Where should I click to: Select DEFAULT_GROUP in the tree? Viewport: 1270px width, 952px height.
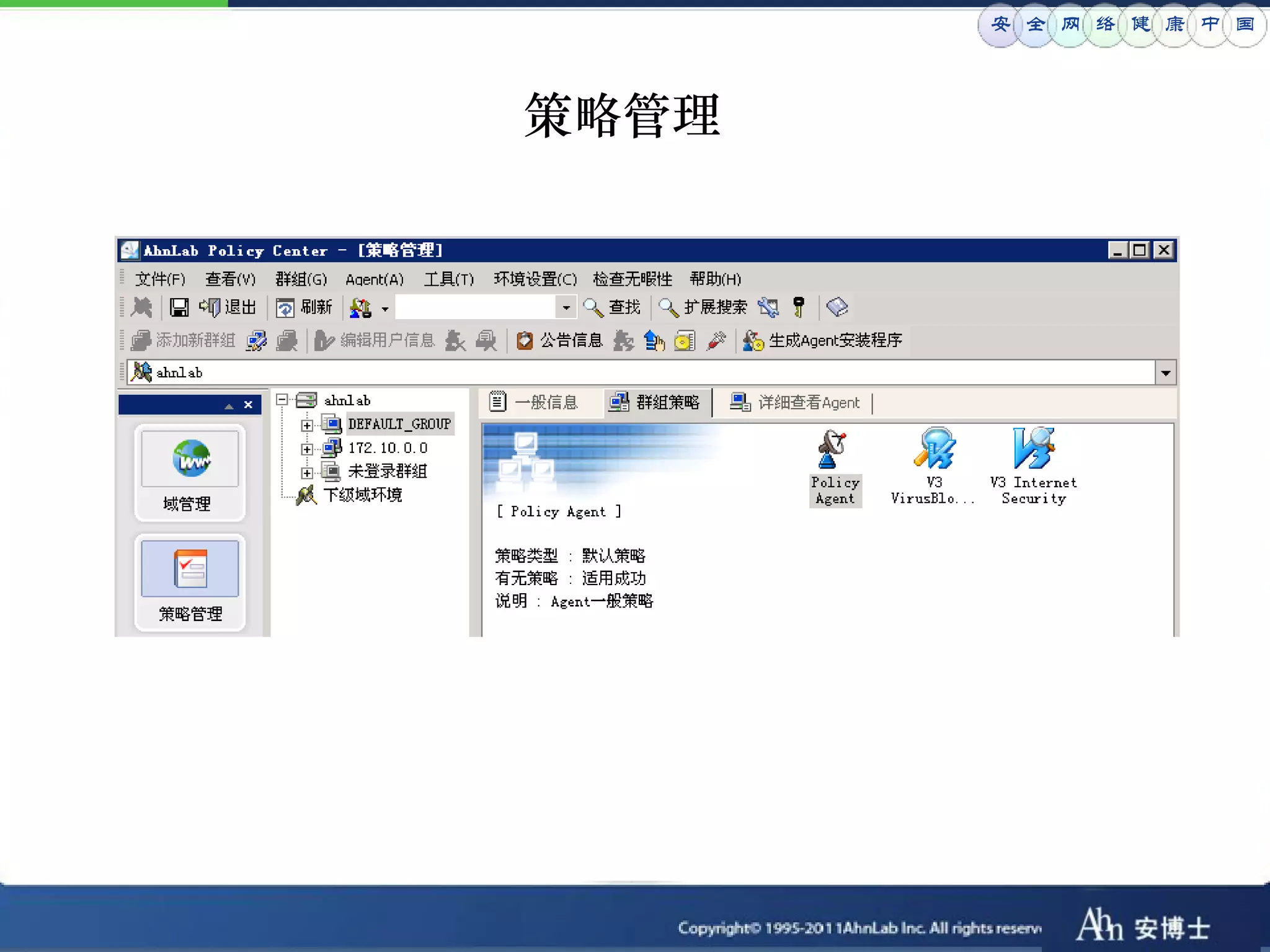399,424
